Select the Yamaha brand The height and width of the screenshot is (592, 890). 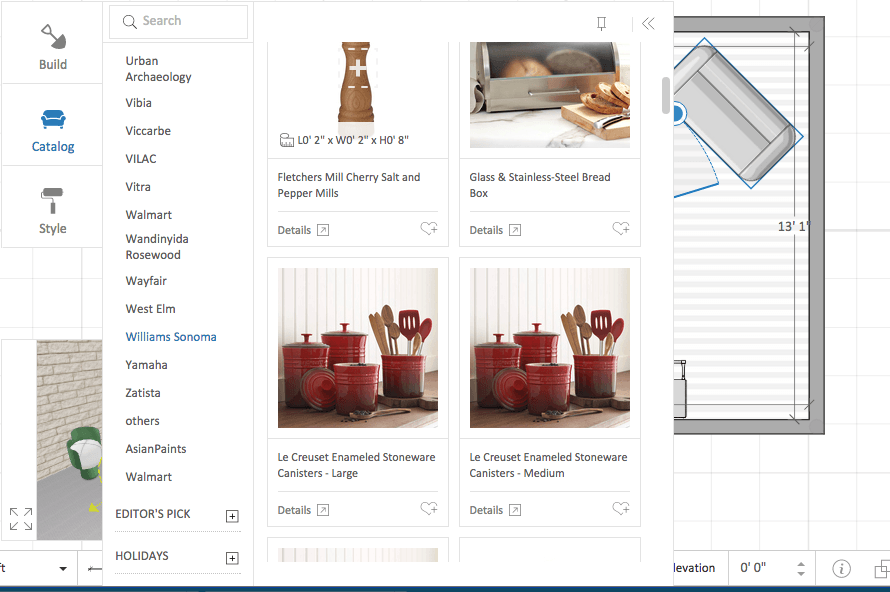146,365
